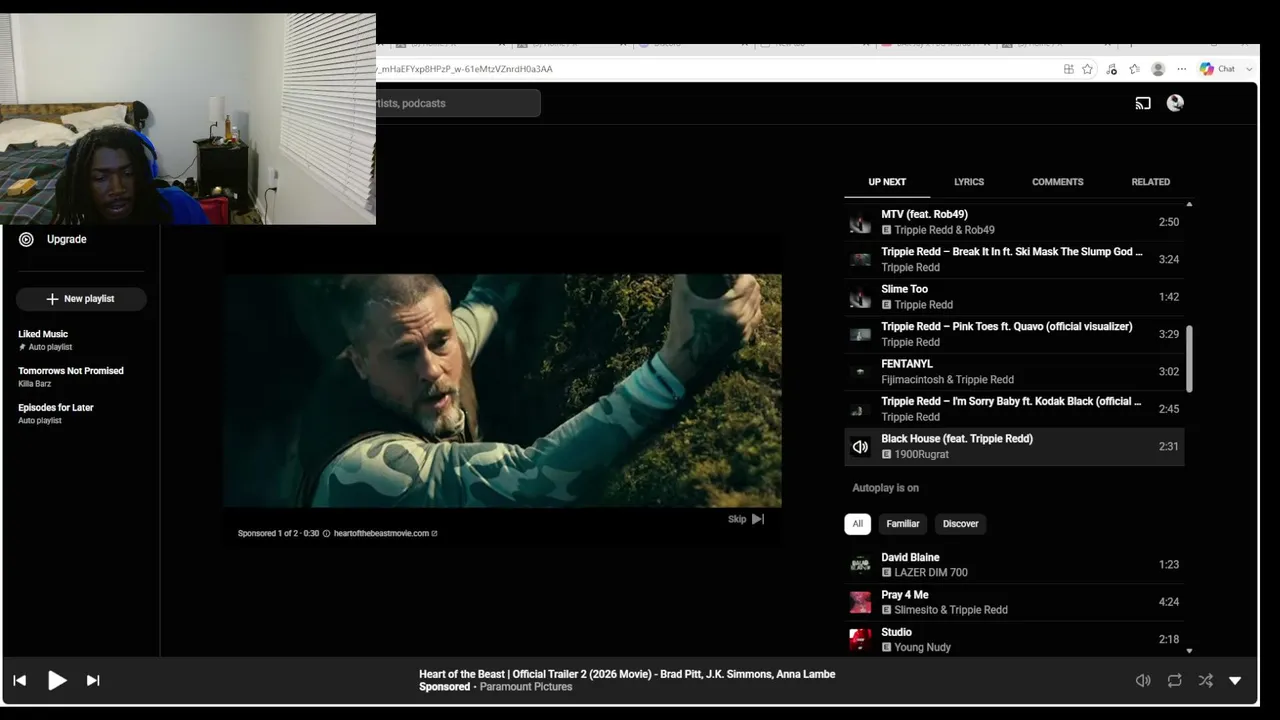
Task: Go to the previous track
Action: pos(20,681)
